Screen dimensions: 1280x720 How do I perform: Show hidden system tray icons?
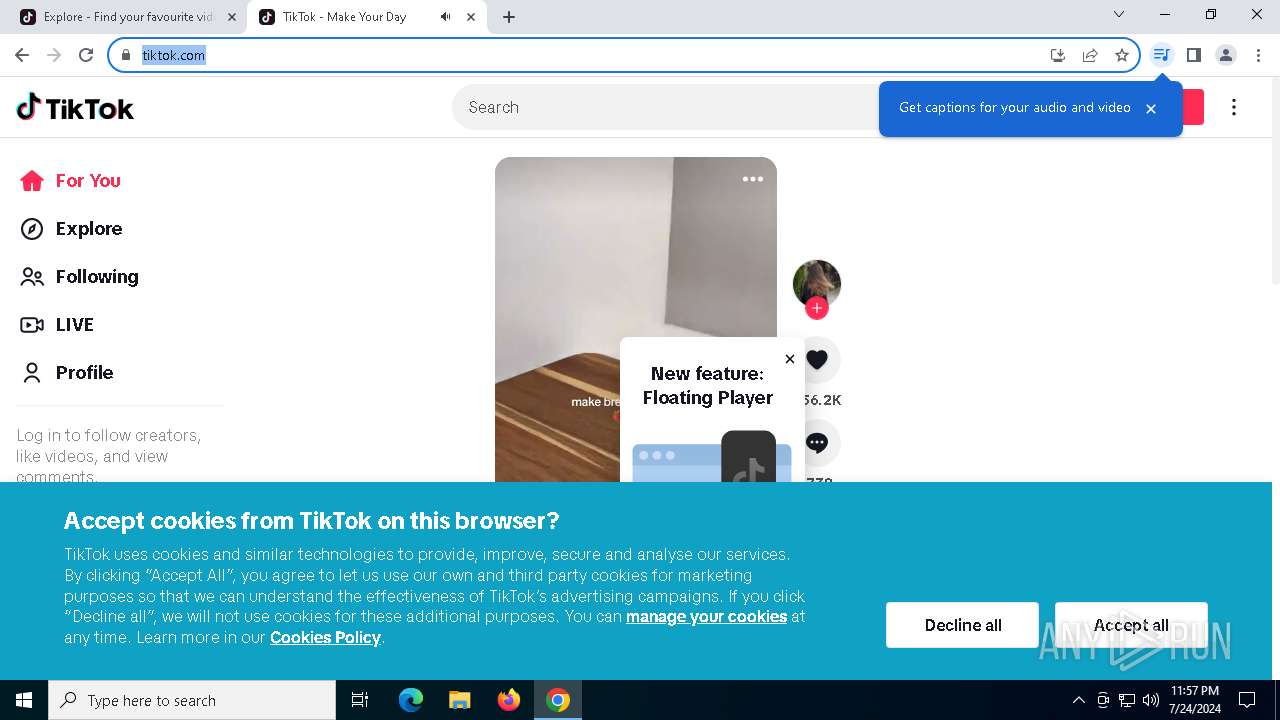[1078, 700]
